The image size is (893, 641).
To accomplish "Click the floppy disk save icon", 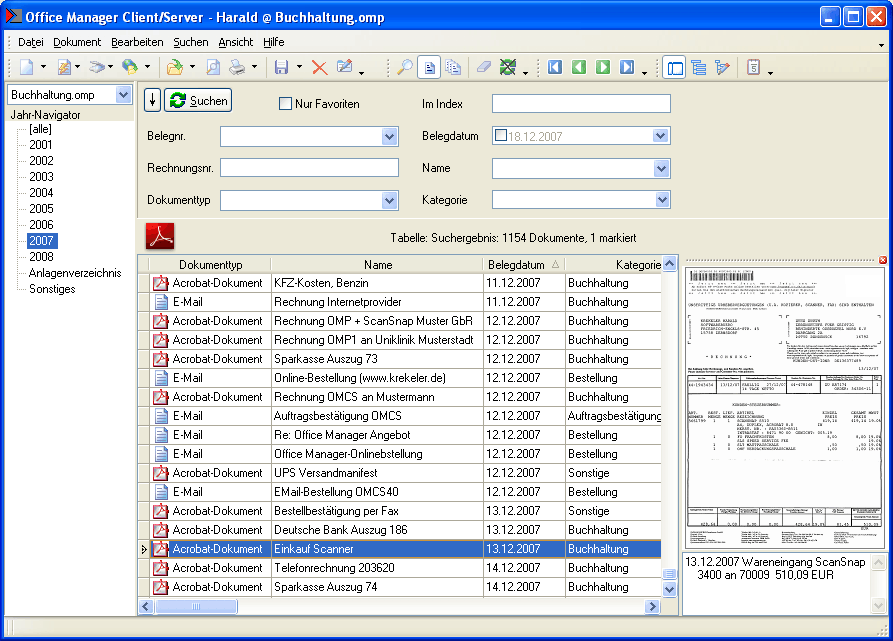I will pyautogui.click(x=281, y=67).
